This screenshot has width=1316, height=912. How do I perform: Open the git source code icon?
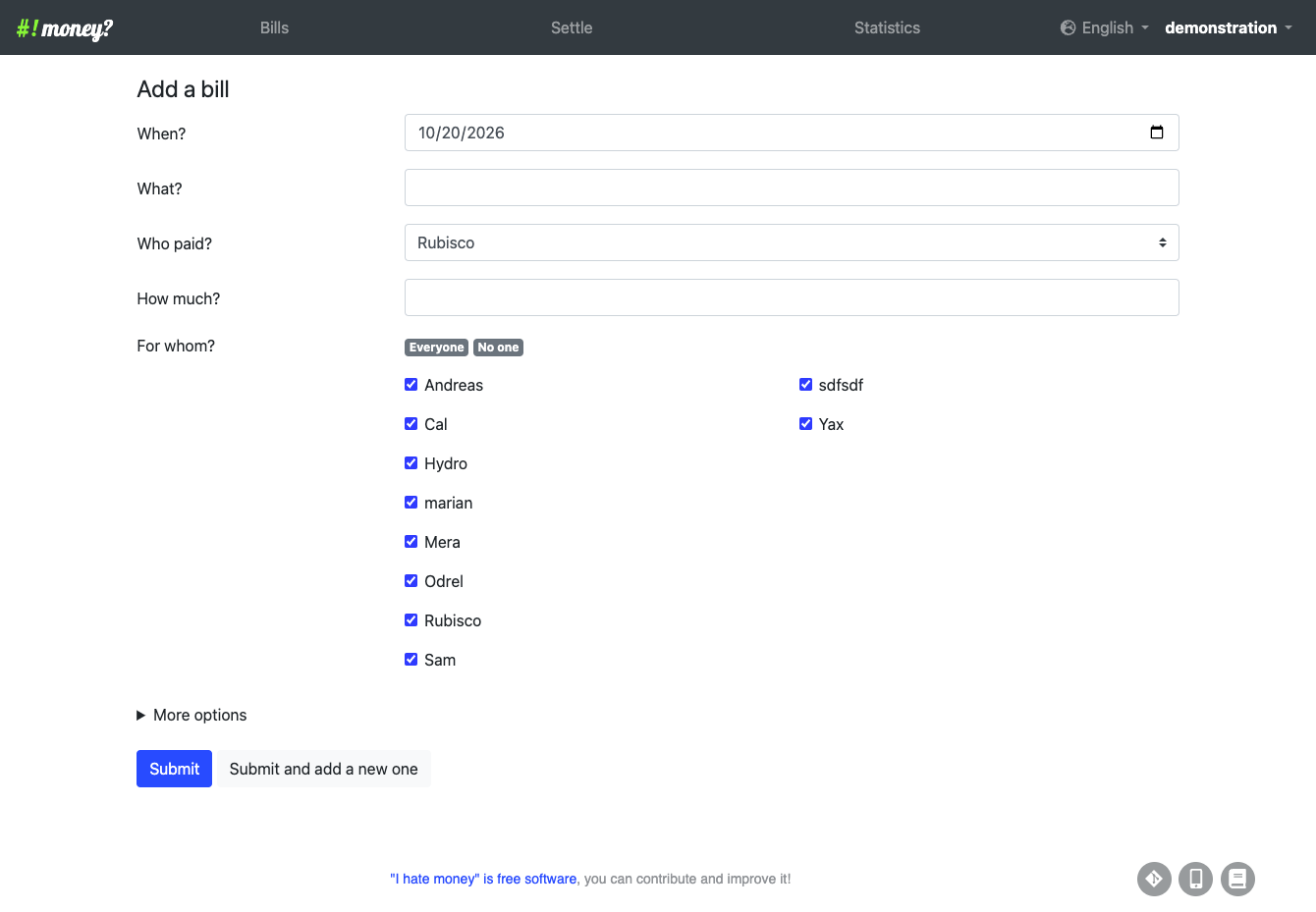click(1155, 879)
